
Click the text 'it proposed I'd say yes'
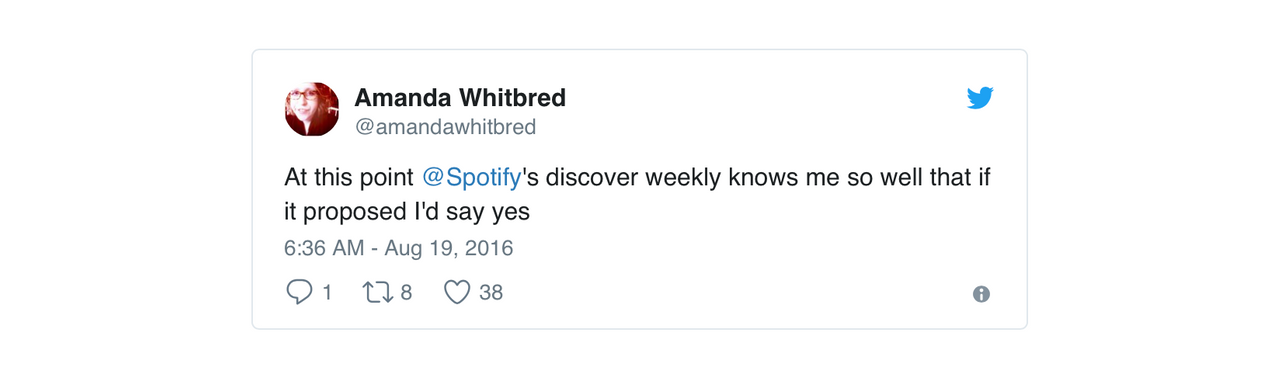point(406,212)
